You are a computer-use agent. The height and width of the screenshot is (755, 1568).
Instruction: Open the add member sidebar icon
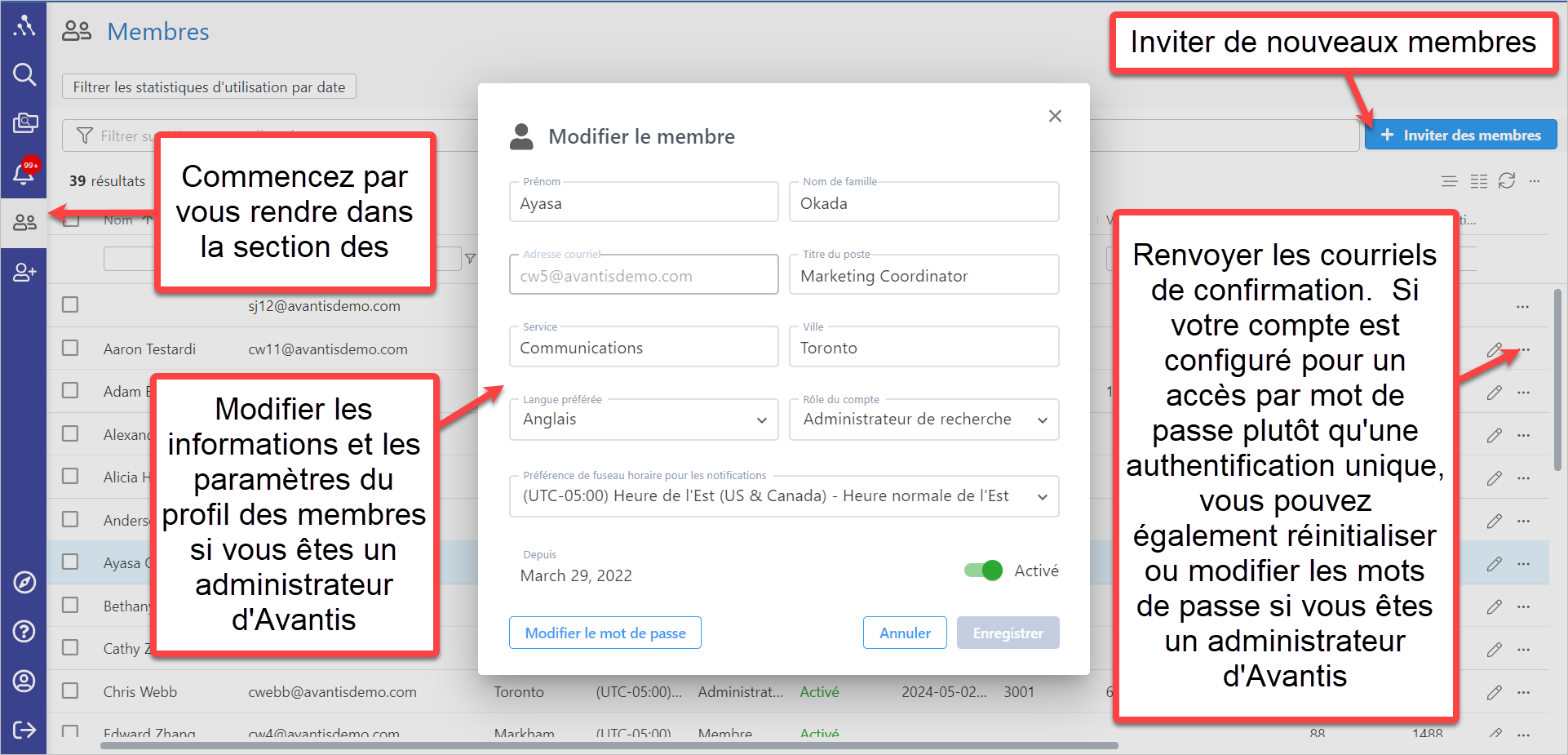coord(24,272)
